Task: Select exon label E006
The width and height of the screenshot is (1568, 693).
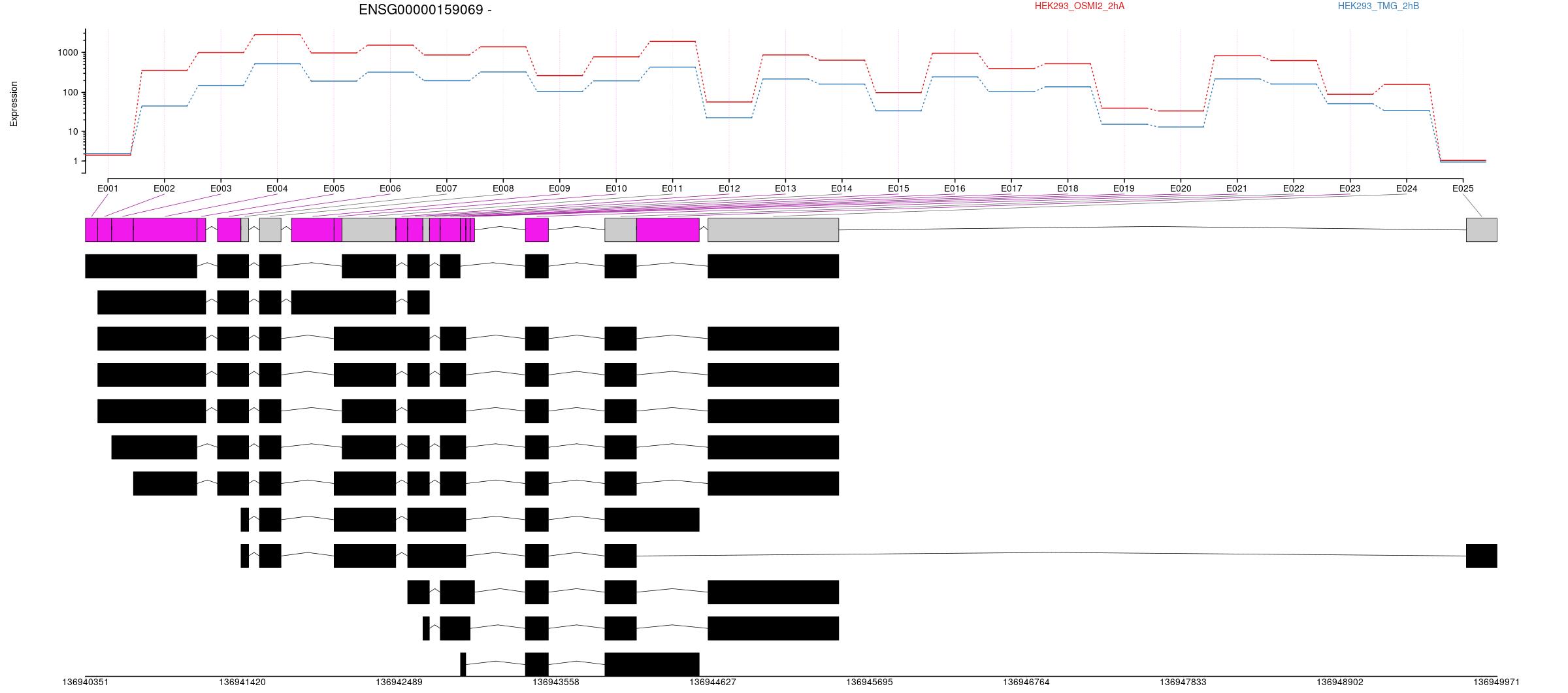Action: pyautogui.click(x=390, y=189)
